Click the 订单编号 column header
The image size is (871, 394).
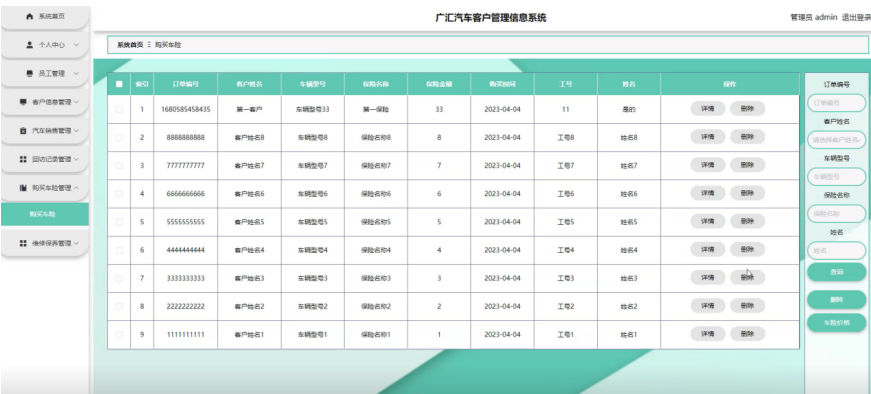(186, 84)
